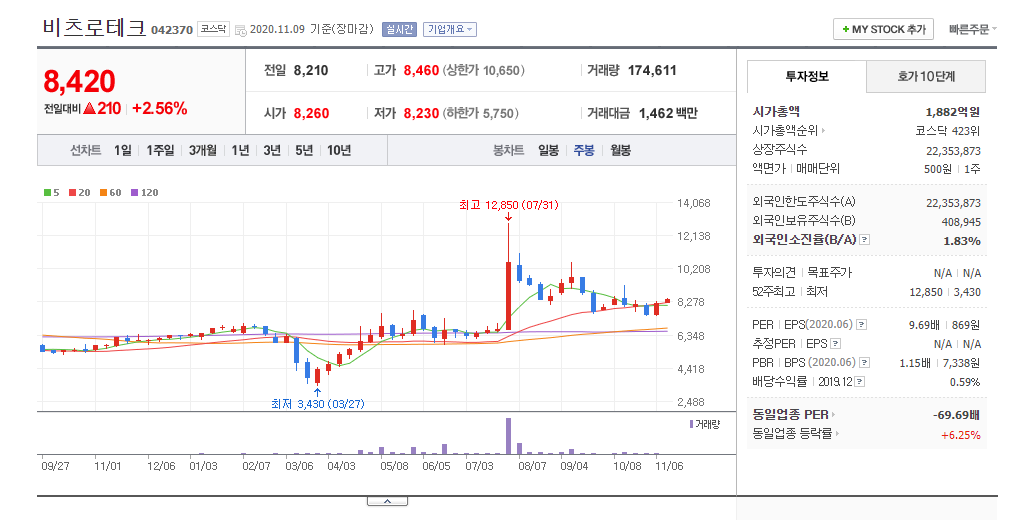Show the 월봉 monthly candle chart
Image resolution: width=1035 pixels, height=520 pixels.
[620, 150]
